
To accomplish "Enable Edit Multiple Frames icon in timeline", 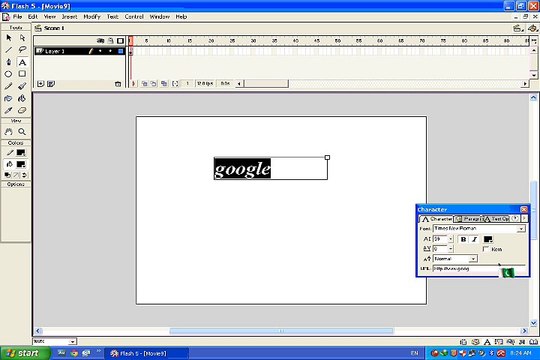I will click(164, 83).
